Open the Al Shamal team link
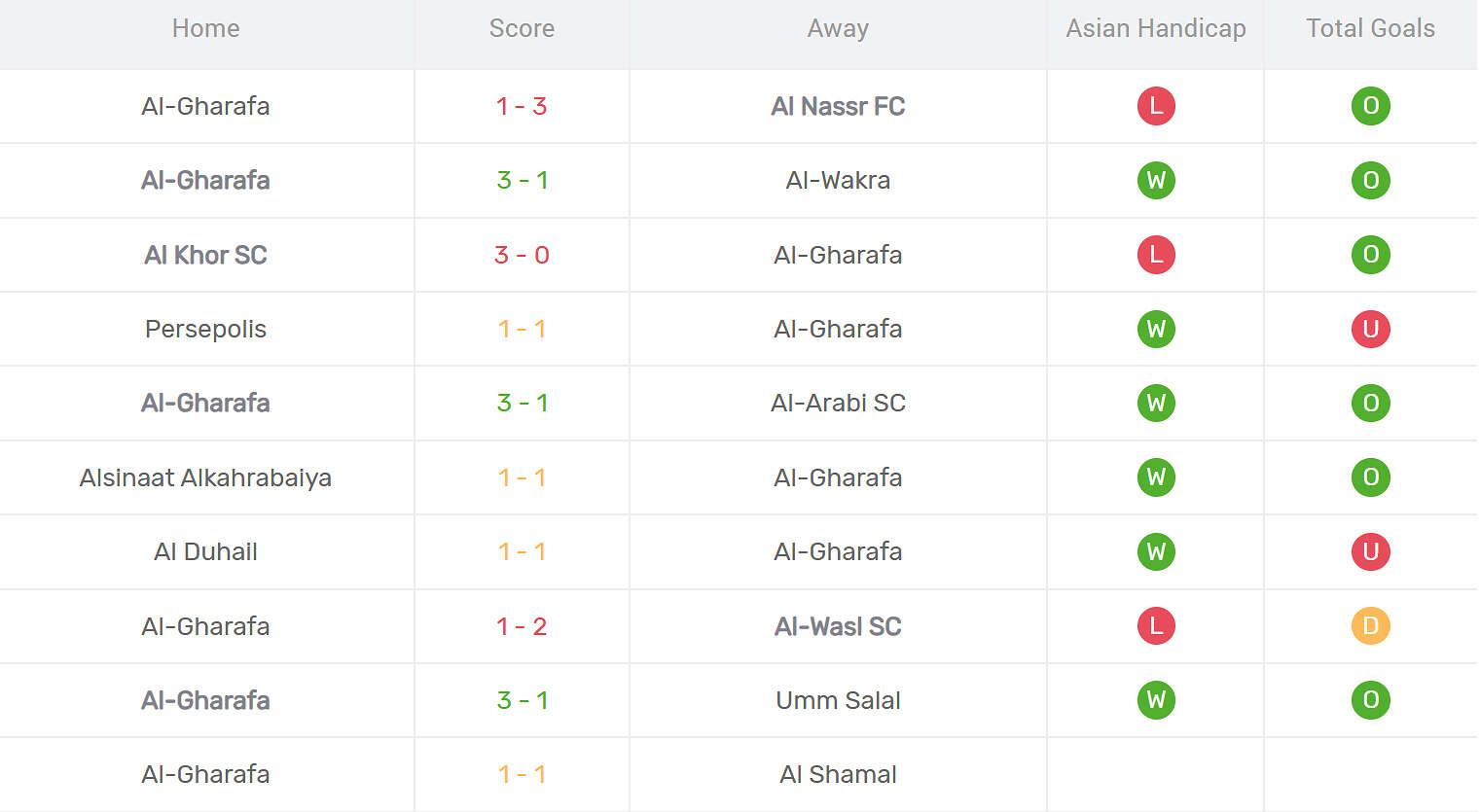Screen dimensions: 1480x812 (x=838, y=774)
